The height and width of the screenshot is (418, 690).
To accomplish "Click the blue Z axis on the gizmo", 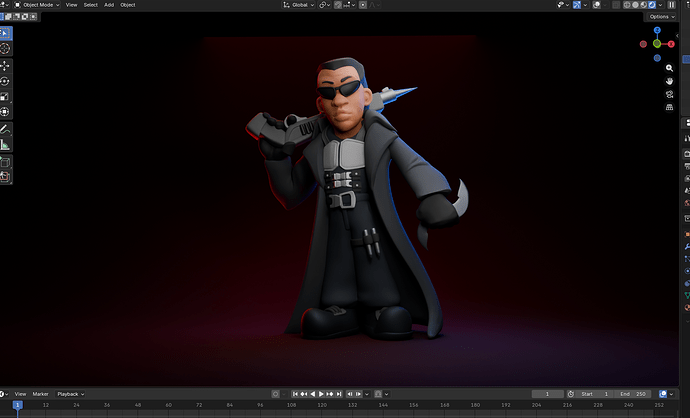I will [657, 30].
